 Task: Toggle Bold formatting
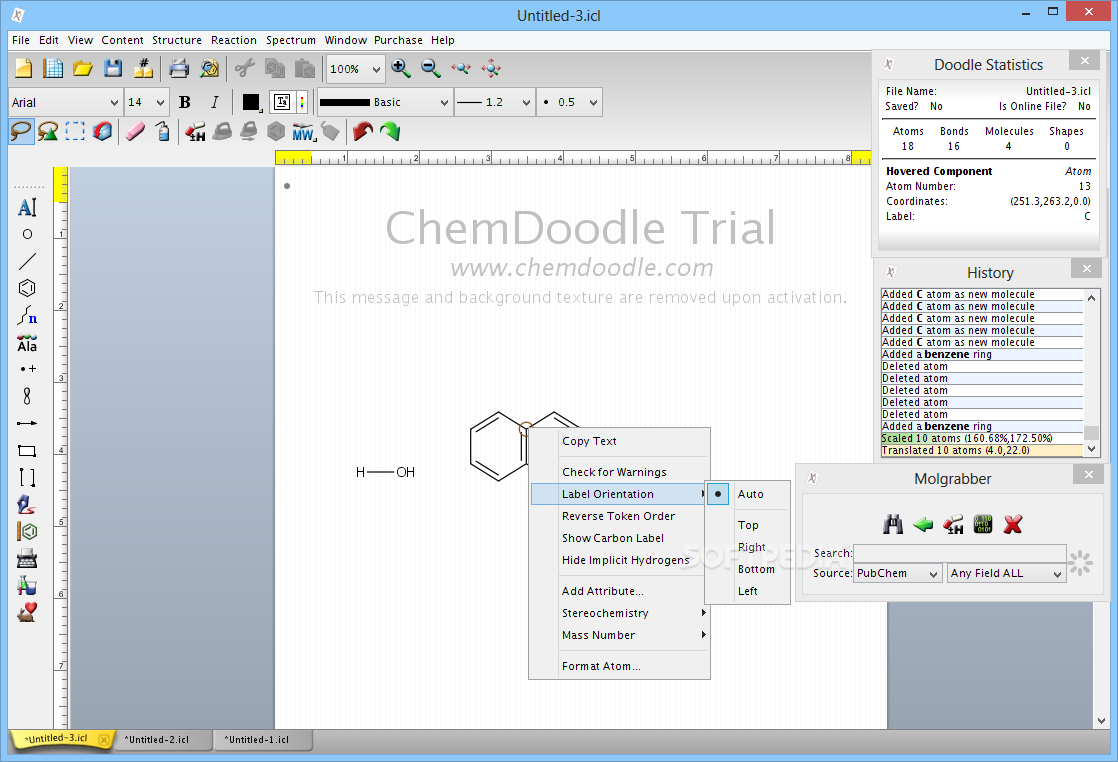pyautogui.click(x=185, y=102)
